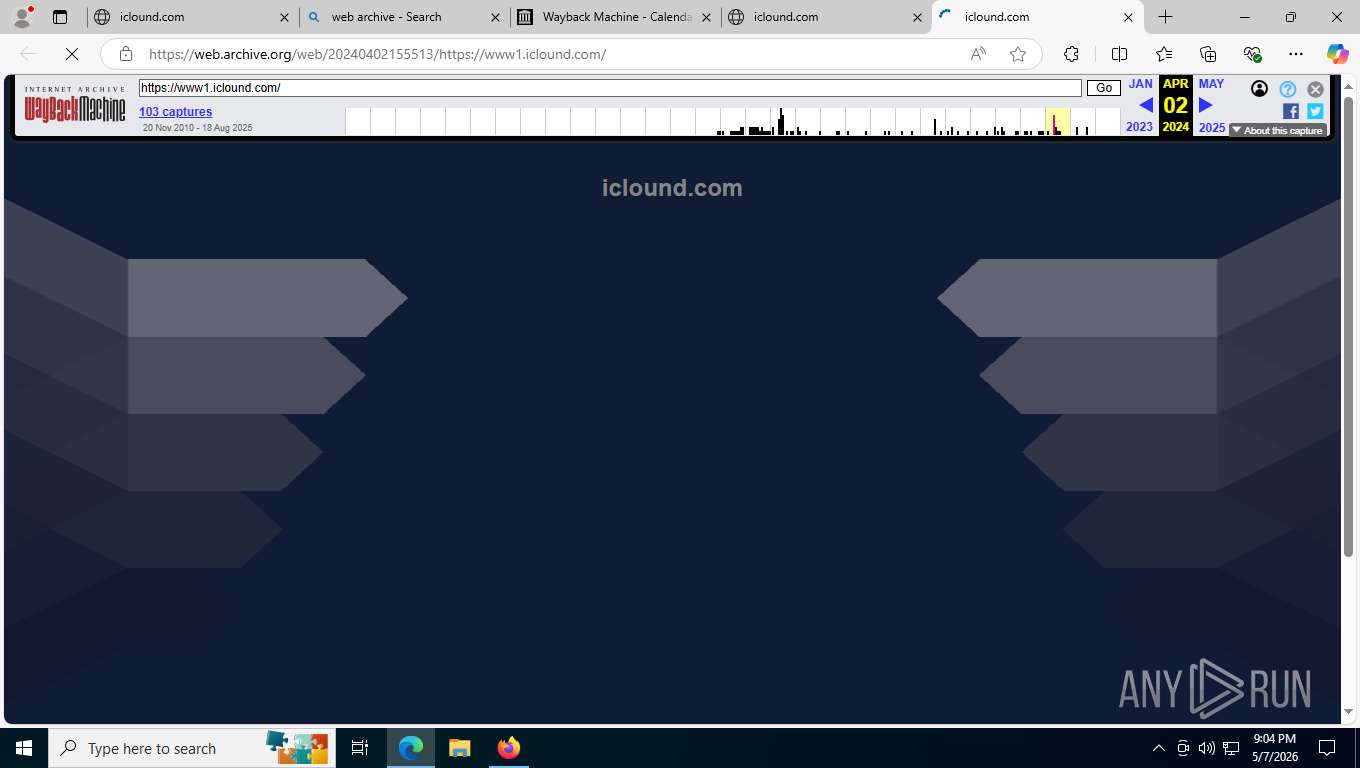Open Wayback user account icon
Screen dimensions: 1360x768
click(x=1259, y=89)
